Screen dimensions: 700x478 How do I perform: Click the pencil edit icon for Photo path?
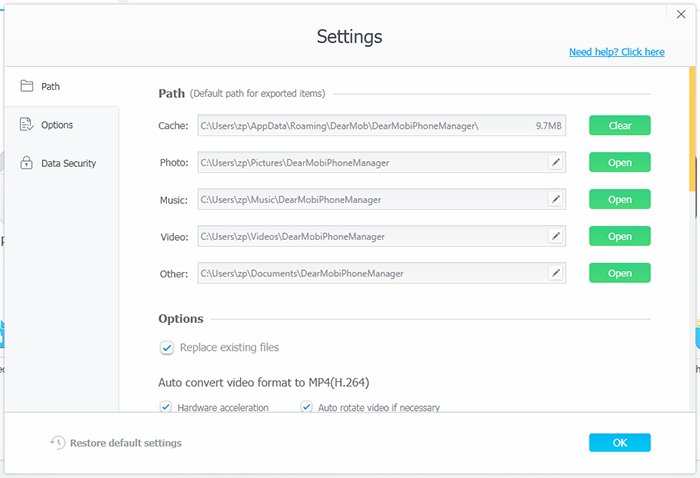(x=556, y=162)
